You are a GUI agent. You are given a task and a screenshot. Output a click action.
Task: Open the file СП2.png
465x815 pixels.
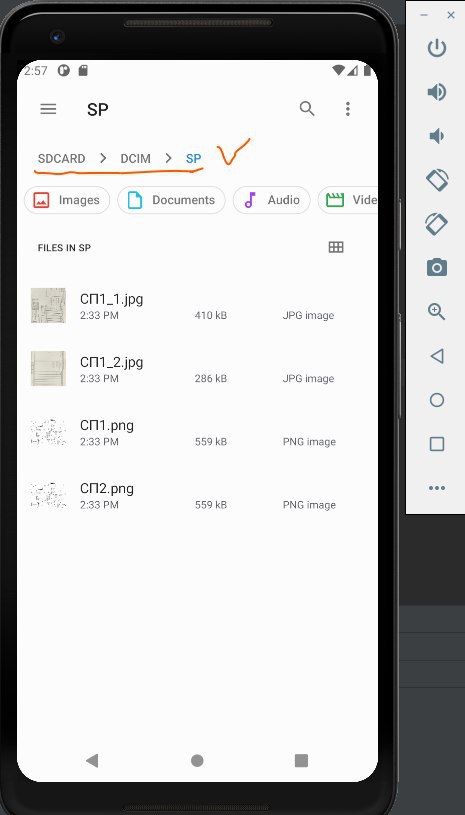[197, 495]
